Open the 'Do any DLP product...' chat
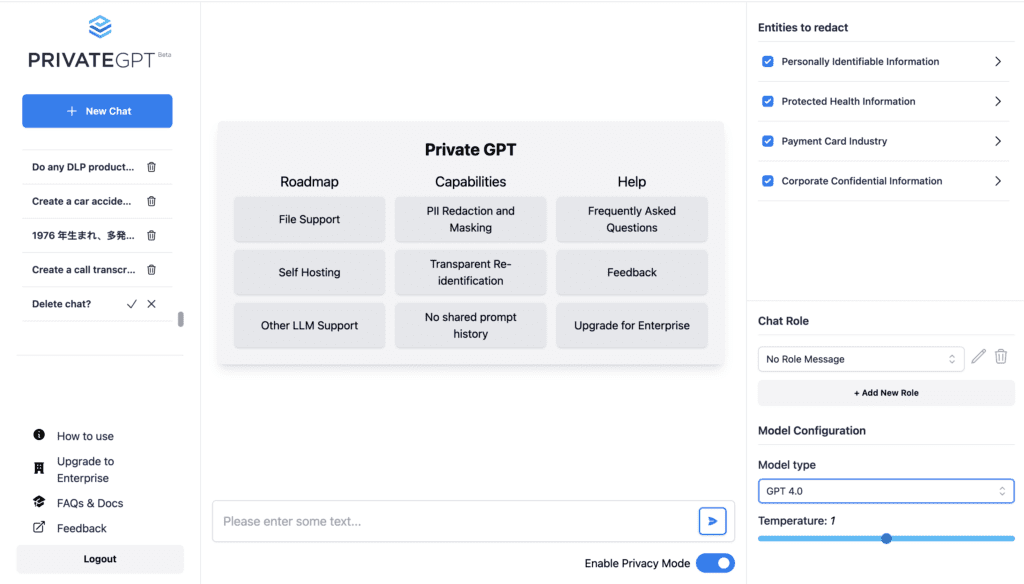The height and width of the screenshot is (584, 1024). [83, 167]
